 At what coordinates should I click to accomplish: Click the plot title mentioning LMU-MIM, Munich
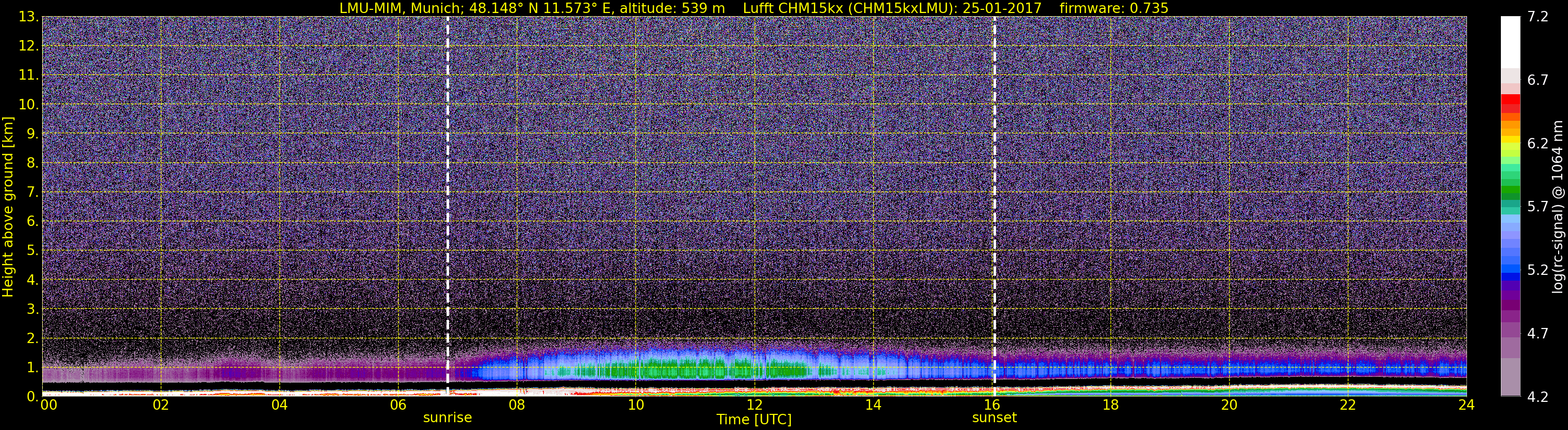pyautogui.click(x=754, y=8)
